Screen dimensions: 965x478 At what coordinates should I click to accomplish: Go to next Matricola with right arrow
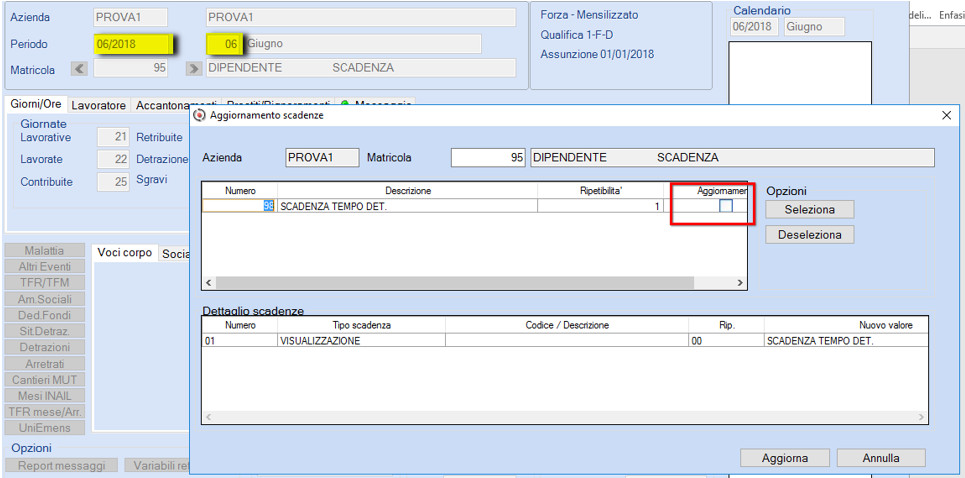[x=194, y=68]
